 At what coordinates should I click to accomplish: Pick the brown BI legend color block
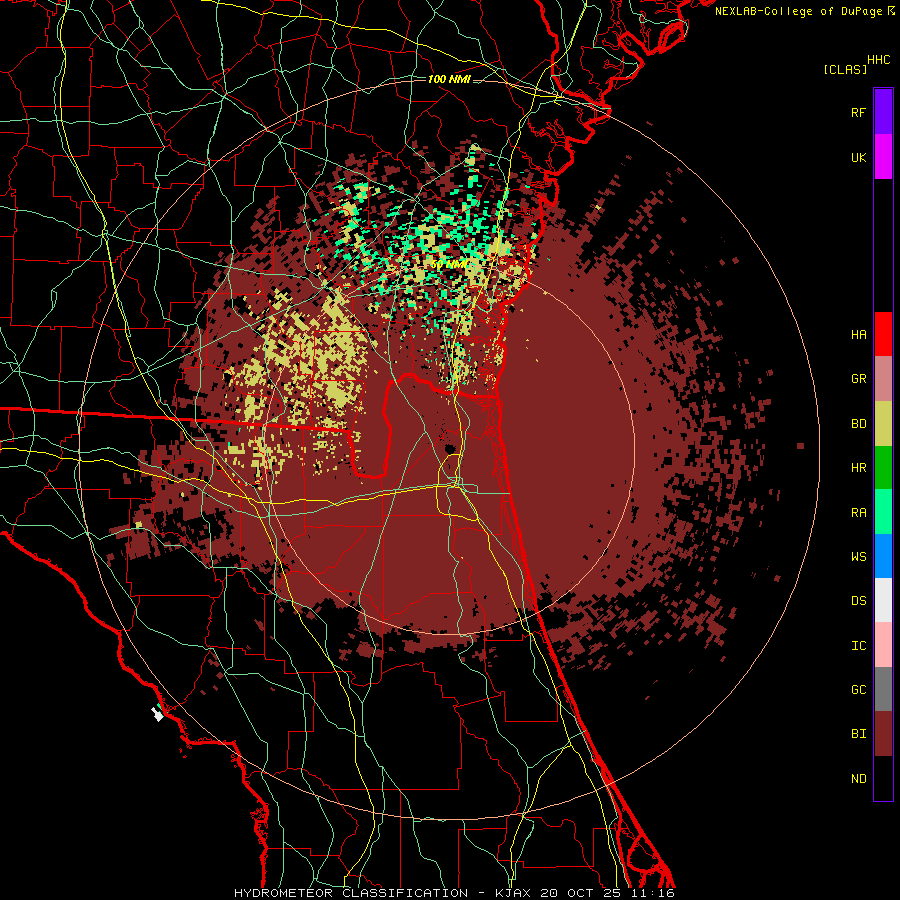point(883,734)
